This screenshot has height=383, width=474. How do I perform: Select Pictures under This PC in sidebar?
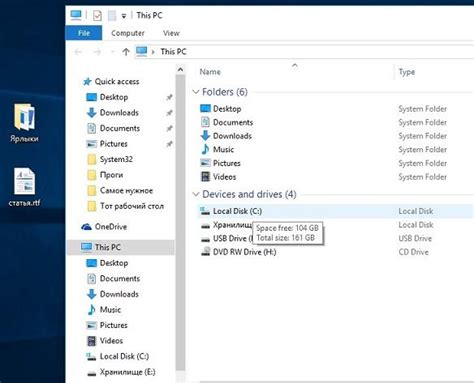pos(107,325)
